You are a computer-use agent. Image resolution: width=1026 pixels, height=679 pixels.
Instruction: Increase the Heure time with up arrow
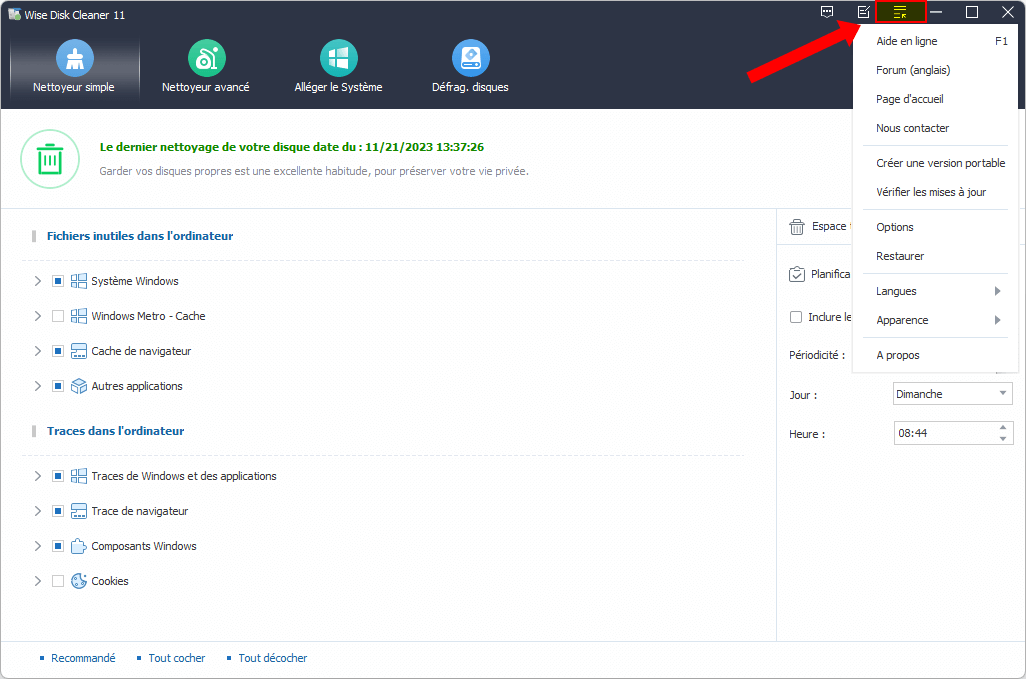click(1003, 428)
